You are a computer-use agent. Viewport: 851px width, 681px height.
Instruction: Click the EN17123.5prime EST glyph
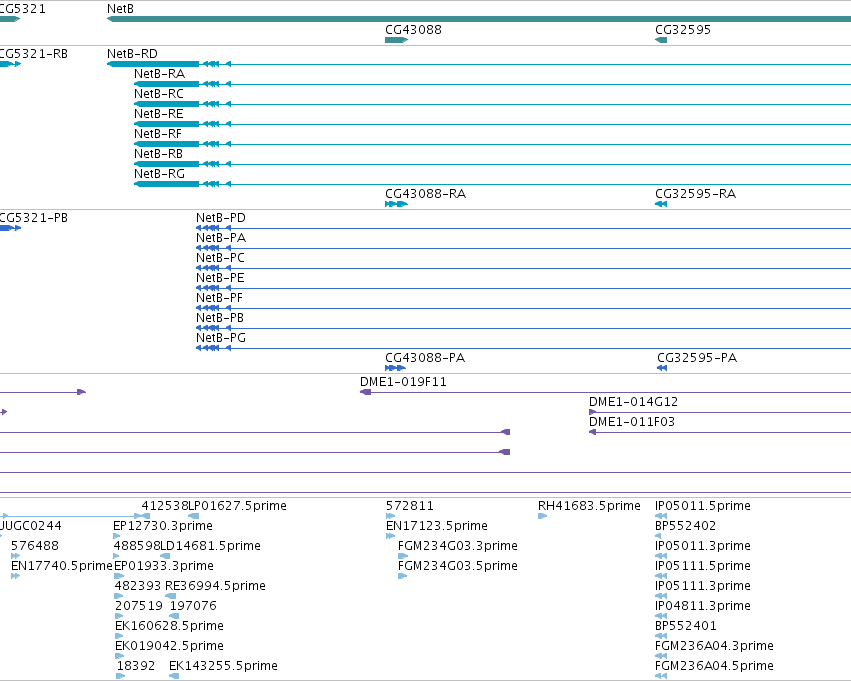click(x=390, y=536)
